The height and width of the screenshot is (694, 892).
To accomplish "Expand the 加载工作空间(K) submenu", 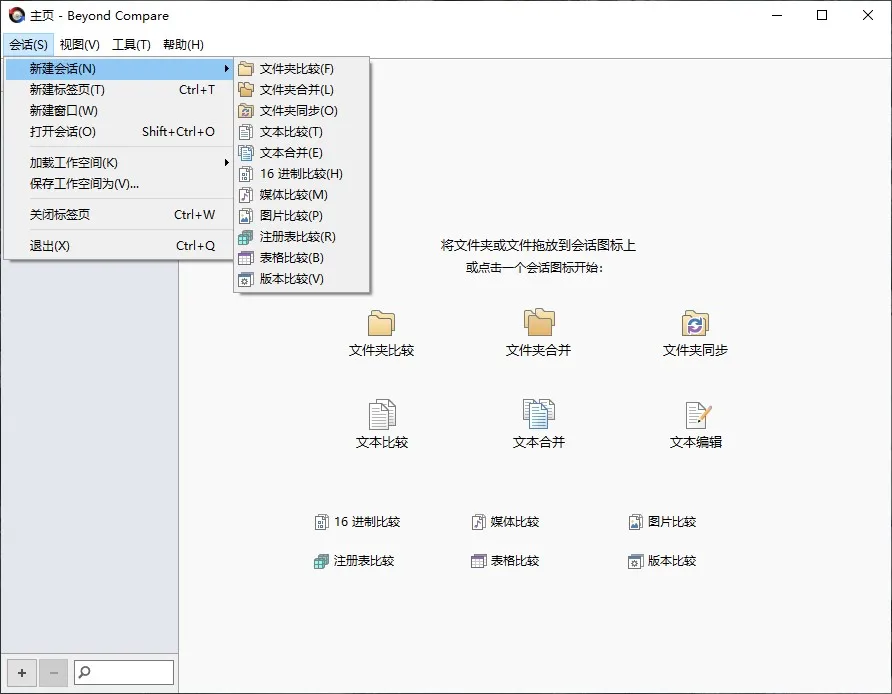I will [119, 163].
